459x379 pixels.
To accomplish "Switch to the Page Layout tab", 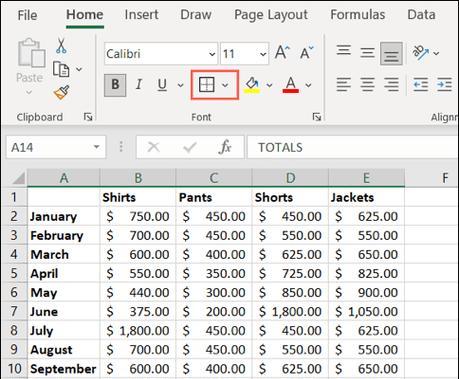I will coord(271,15).
